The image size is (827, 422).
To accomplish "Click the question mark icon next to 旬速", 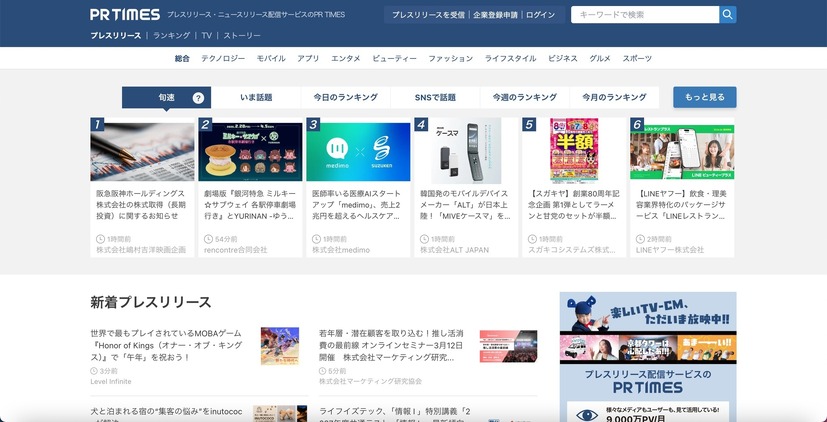I will tap(198, 98).
